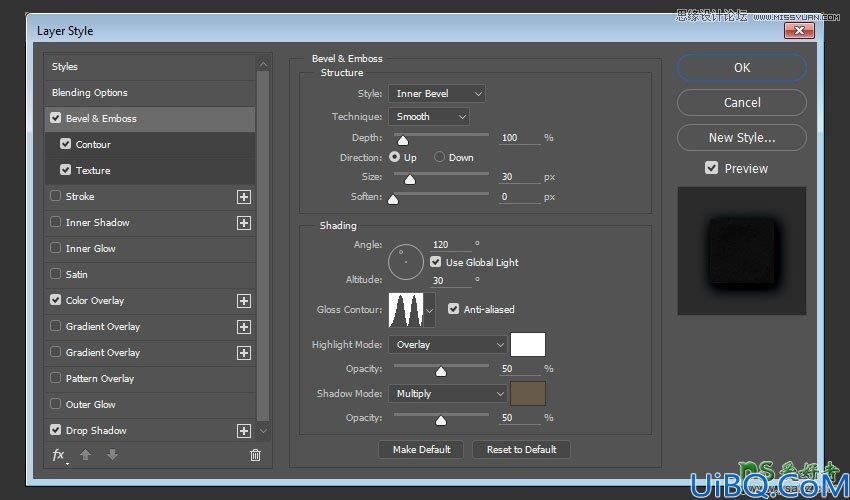This screenshot has width=850, height=500.
Task: Click the Altitude value field
Action: point(451,281)
